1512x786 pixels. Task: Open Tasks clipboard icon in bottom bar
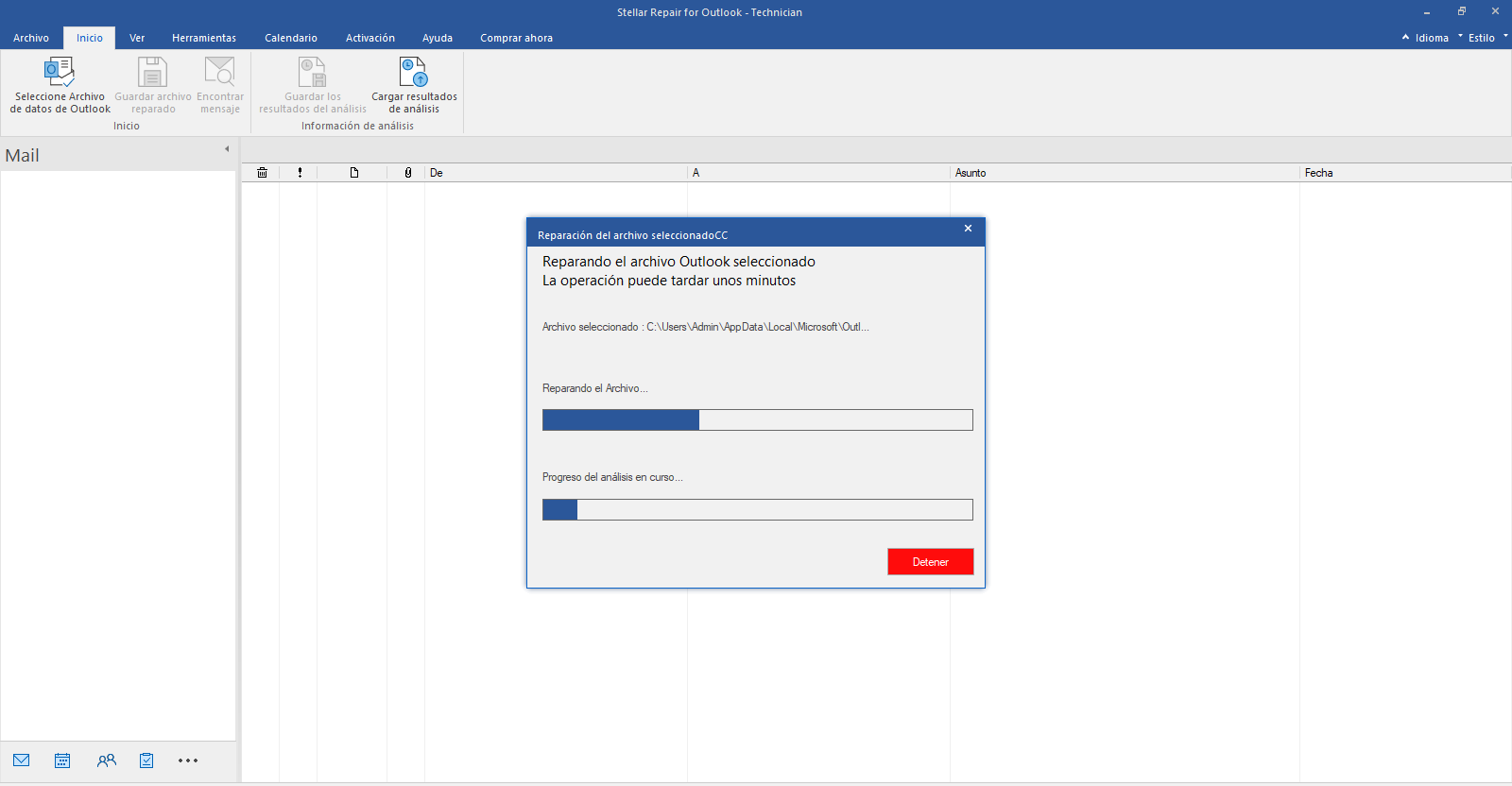[146, 760]
